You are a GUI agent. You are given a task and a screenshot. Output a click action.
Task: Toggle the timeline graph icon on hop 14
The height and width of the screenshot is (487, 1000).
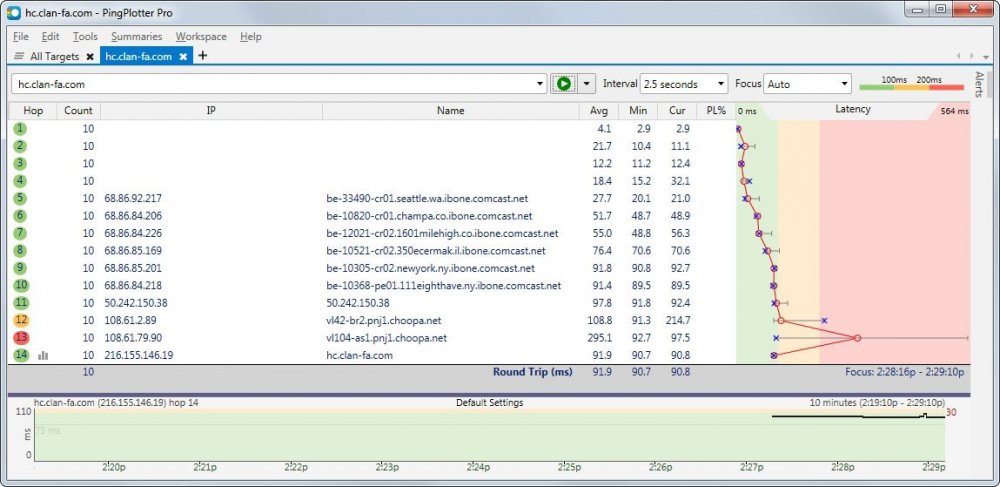coord(43,356)
